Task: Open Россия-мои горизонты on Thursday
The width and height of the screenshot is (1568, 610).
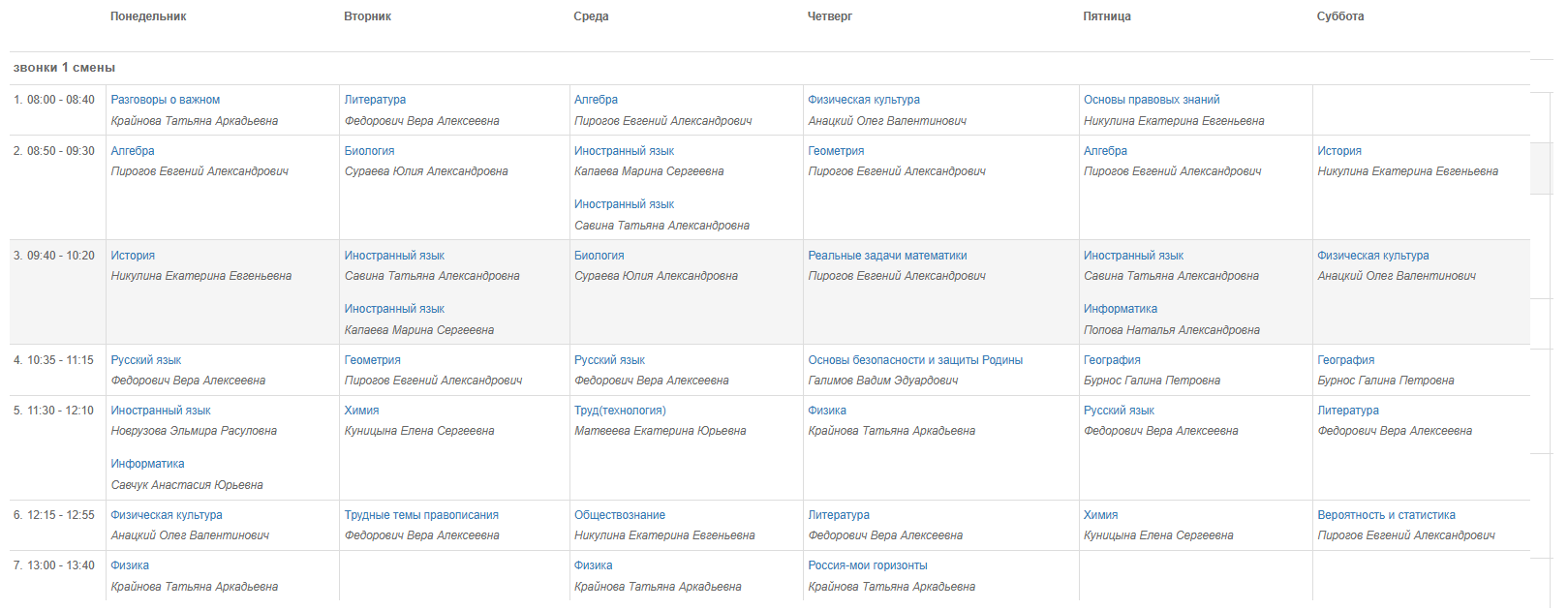Action: click(x=868, y=565)
